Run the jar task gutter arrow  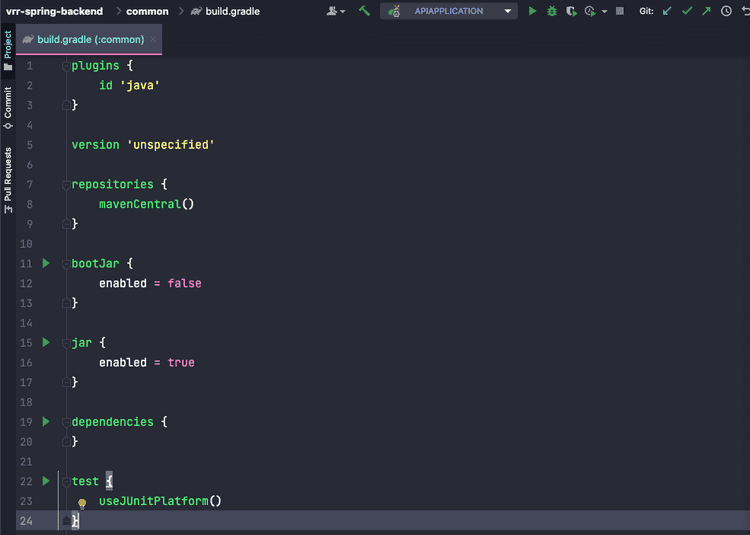coord(46,342)
